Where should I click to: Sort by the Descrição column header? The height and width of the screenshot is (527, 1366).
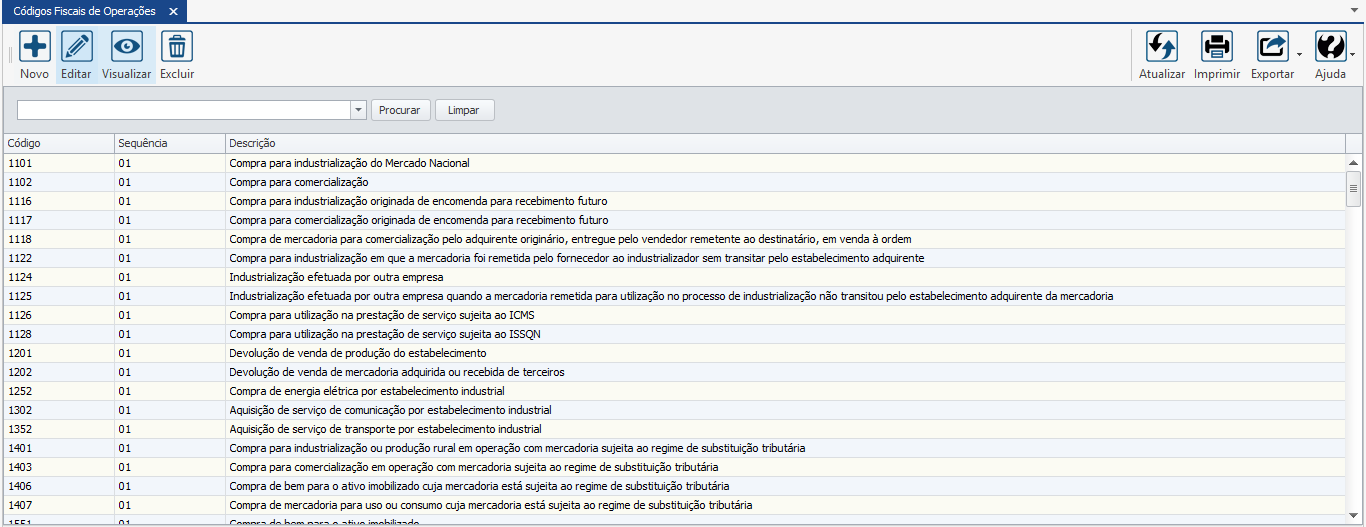click(x=784, y=144)
